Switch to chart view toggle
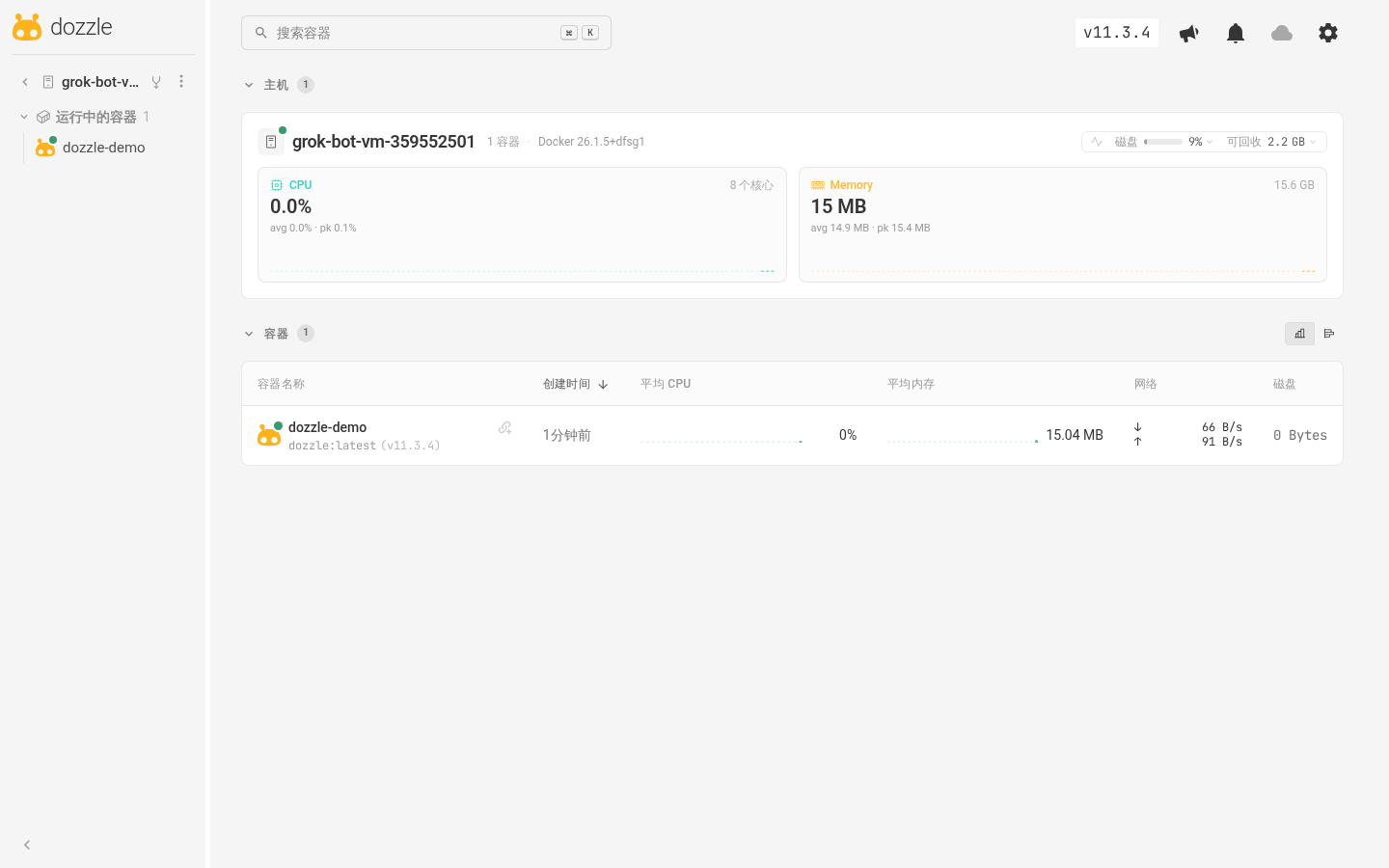 pyautogui.click(x=1299, y=334)
